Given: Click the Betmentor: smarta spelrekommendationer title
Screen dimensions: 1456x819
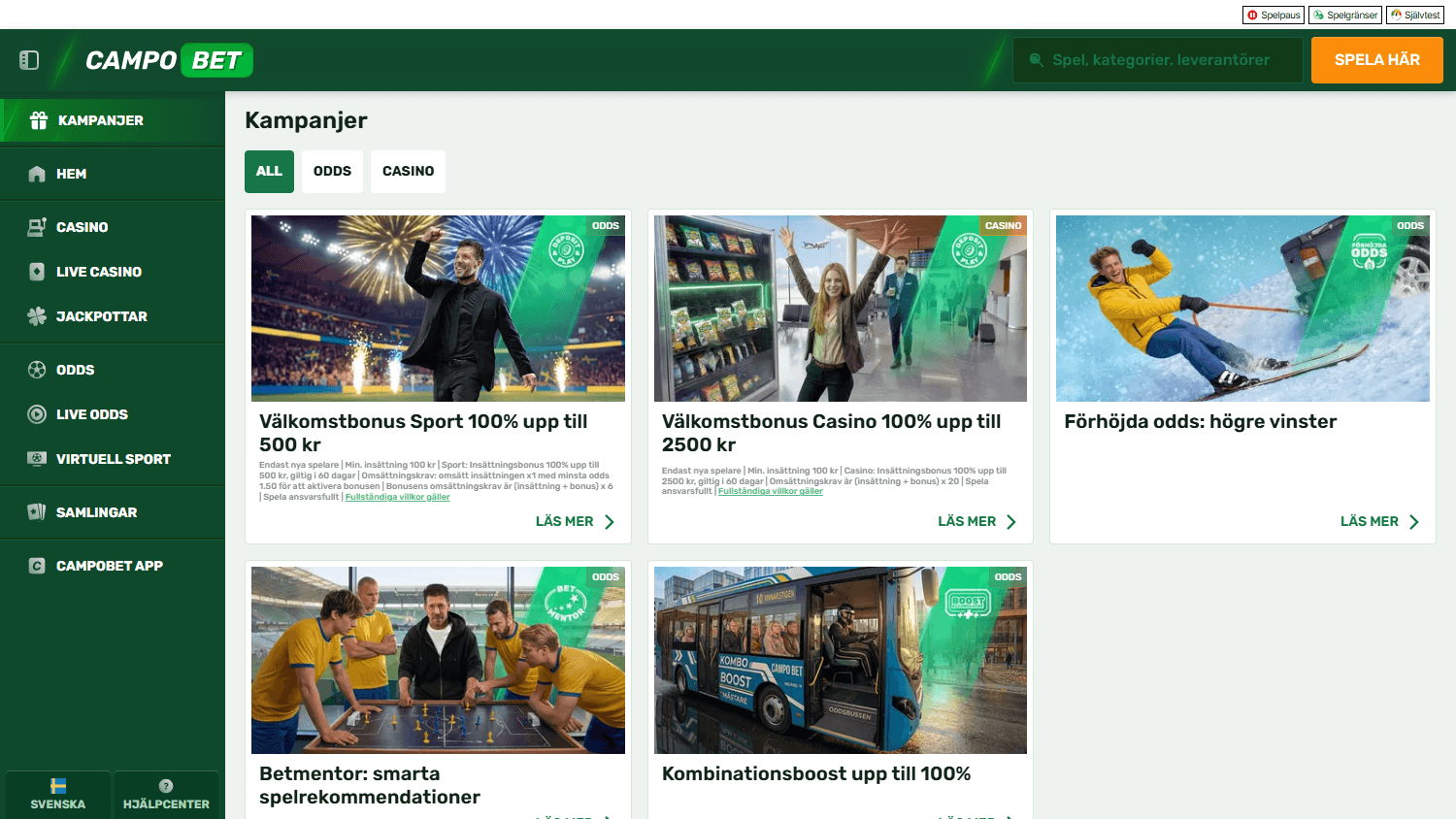Looking at the screenshot, I should click(370, 785).
